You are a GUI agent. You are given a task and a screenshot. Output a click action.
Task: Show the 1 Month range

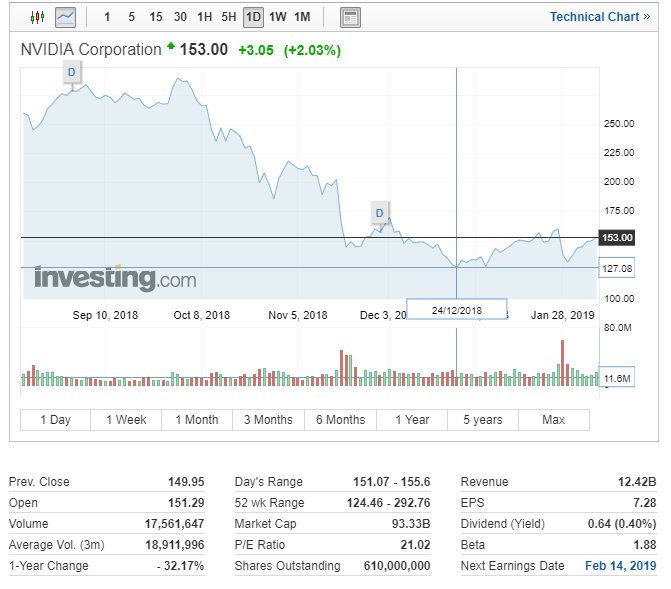click(x=197, y=420)
